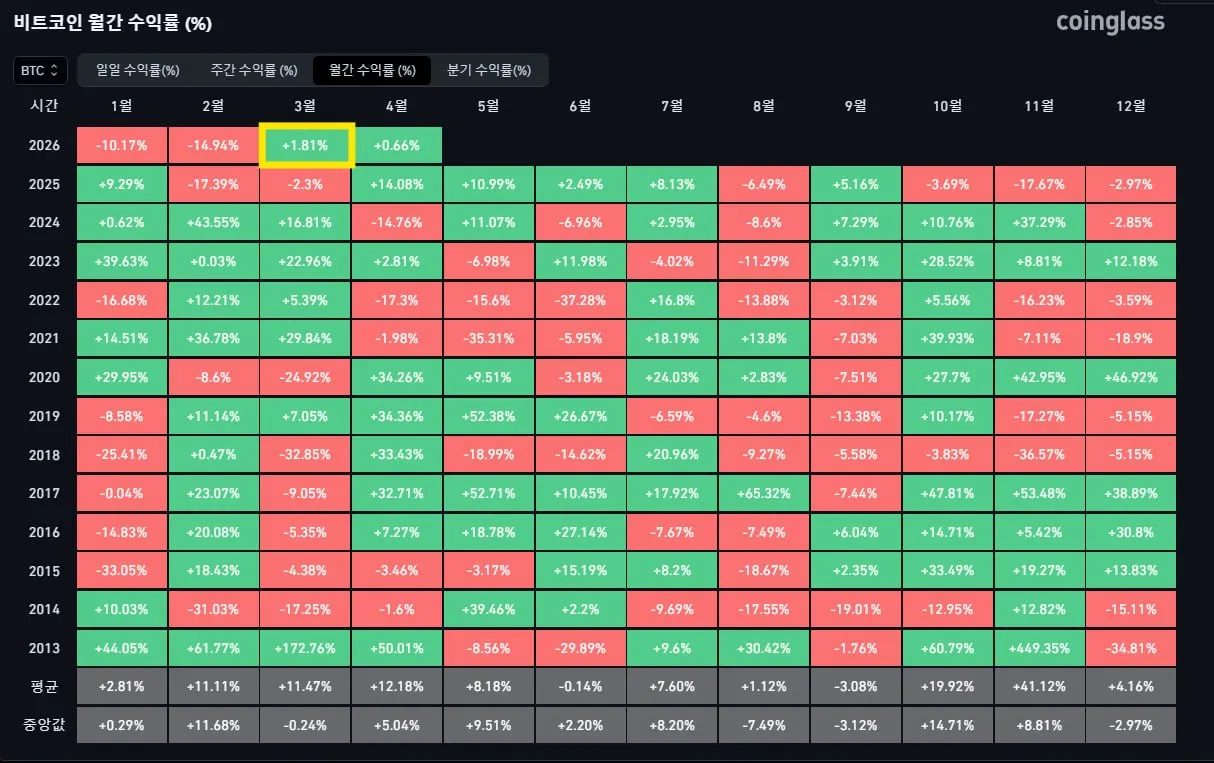Click the coinglass logo
The width and height of the screenshot is (1214, 763).
click(1110, 22)
